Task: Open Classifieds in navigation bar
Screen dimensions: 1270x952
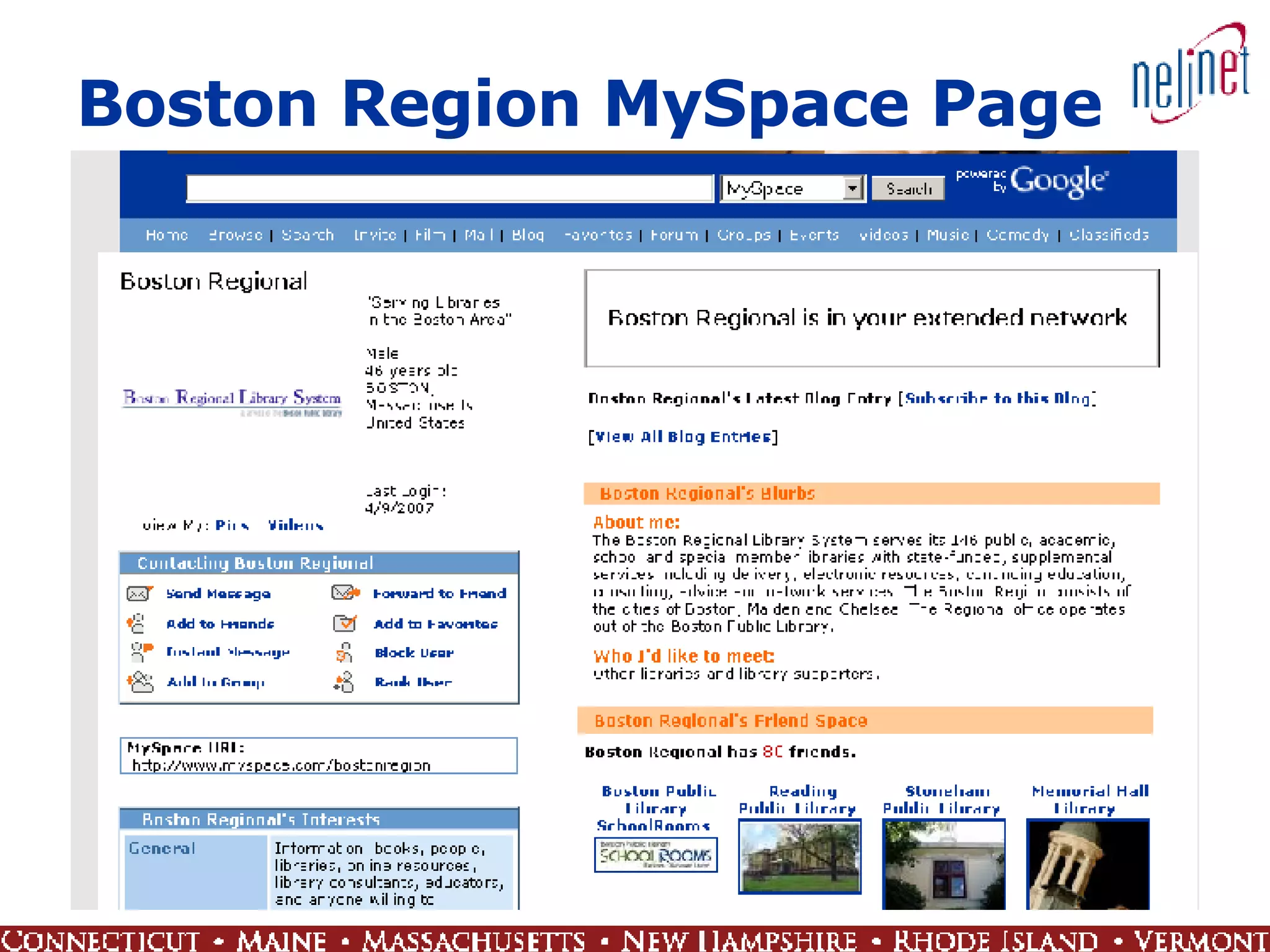Action: click(1109, 235)
